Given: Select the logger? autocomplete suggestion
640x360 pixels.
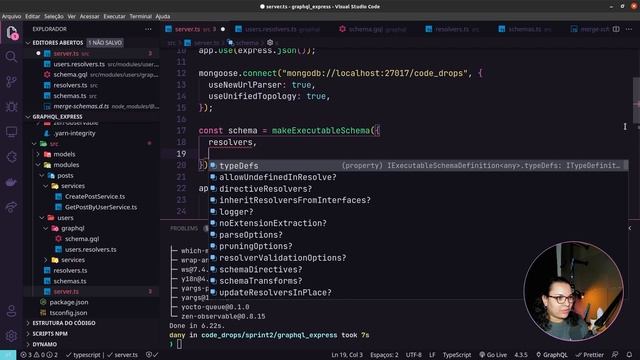Looking at the screenshot, I should (418, 212).
